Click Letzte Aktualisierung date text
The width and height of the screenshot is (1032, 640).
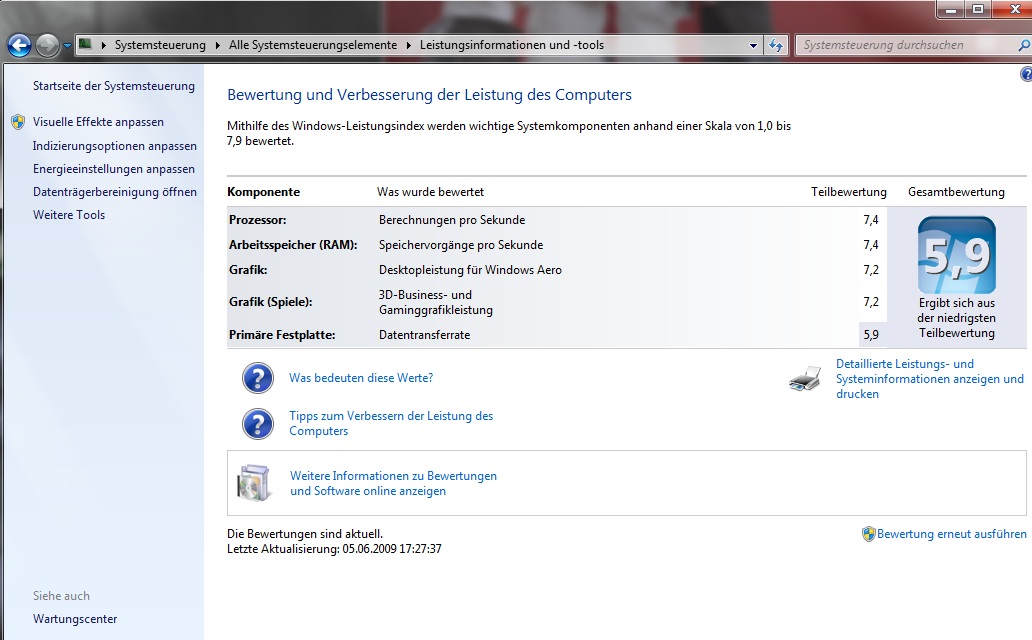[x=334, y=548]
